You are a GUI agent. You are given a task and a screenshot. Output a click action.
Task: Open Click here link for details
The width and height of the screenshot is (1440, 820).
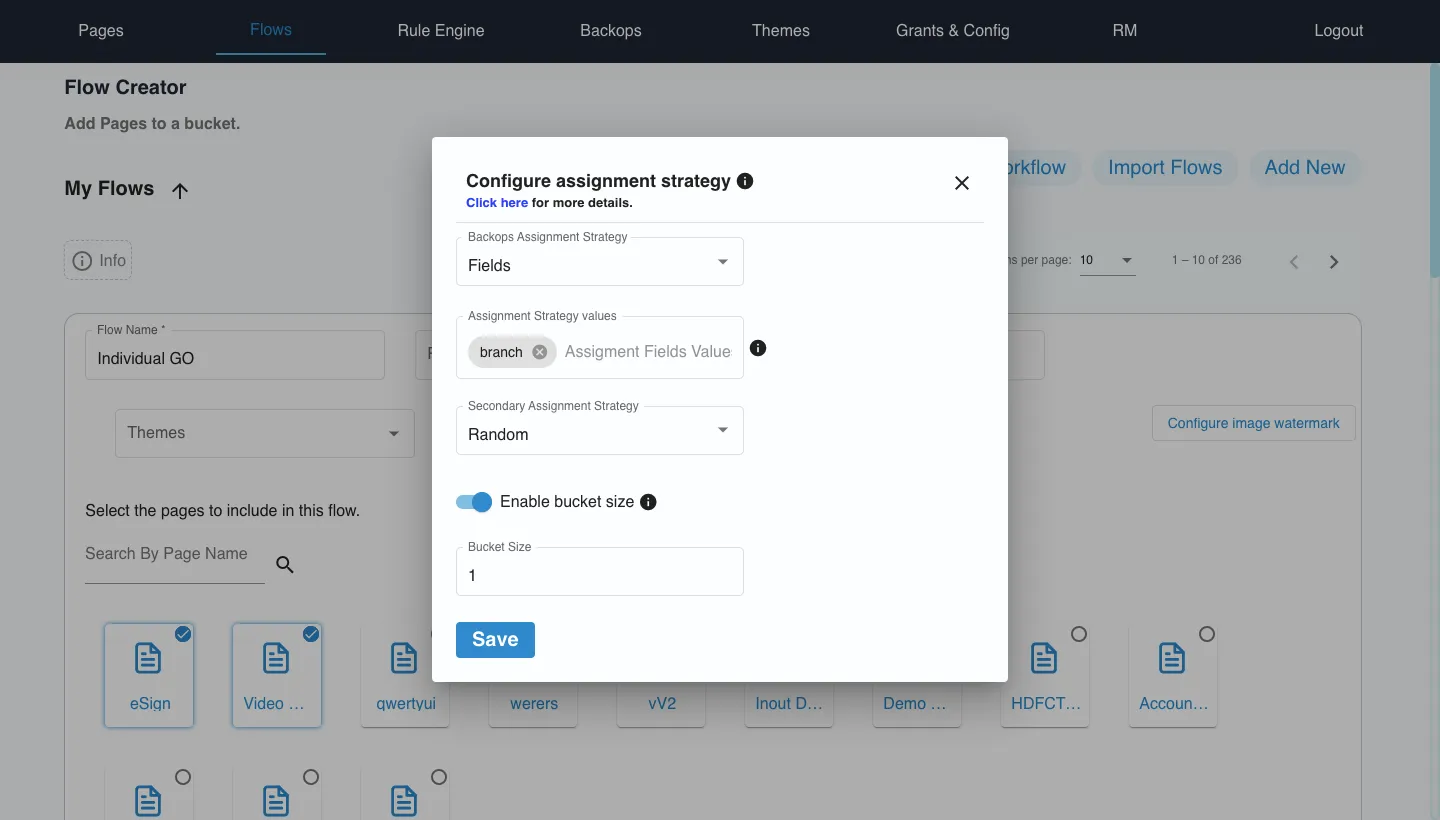click(x=497, y=203)
